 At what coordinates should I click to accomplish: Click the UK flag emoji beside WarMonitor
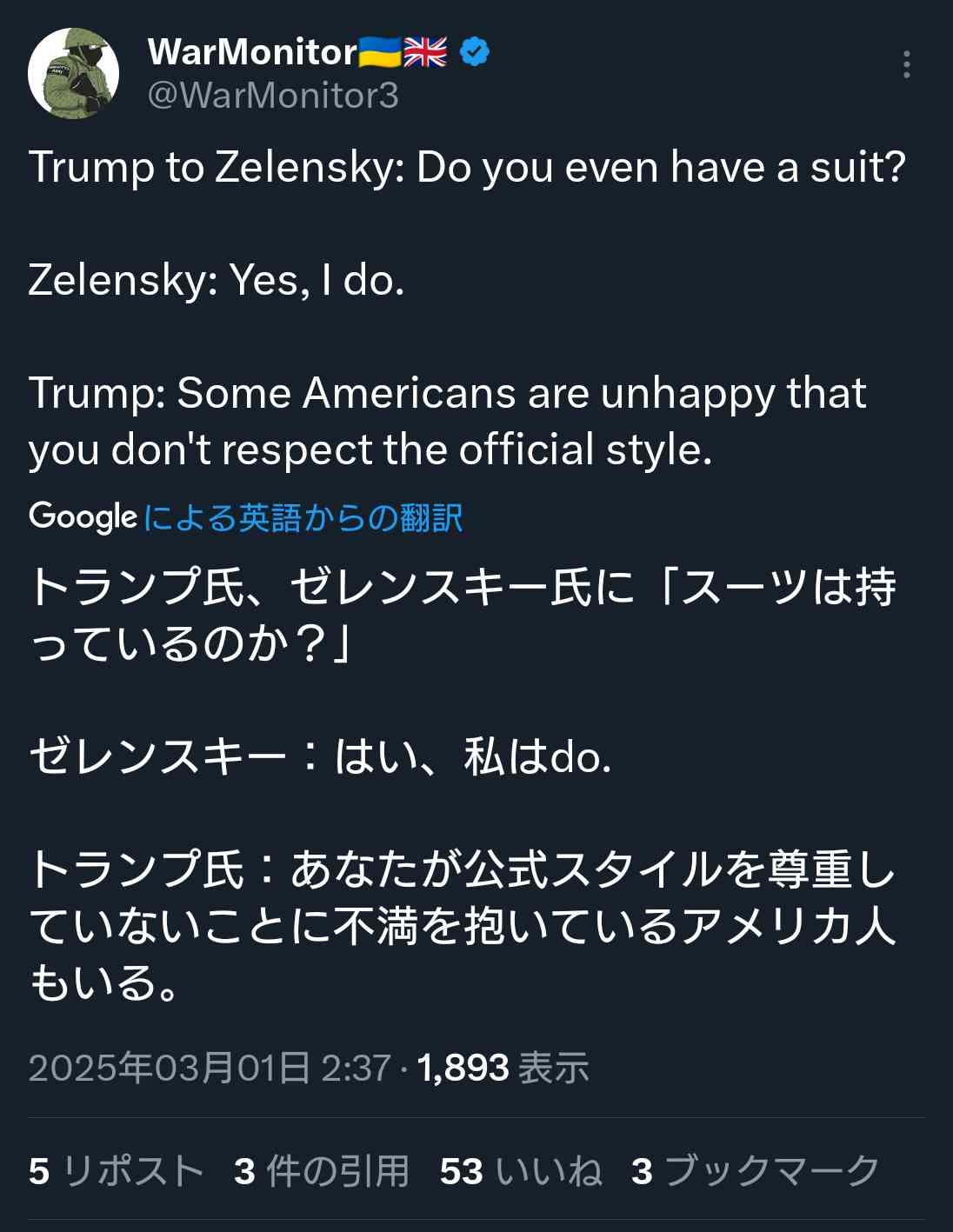click(x=426, y=52)
